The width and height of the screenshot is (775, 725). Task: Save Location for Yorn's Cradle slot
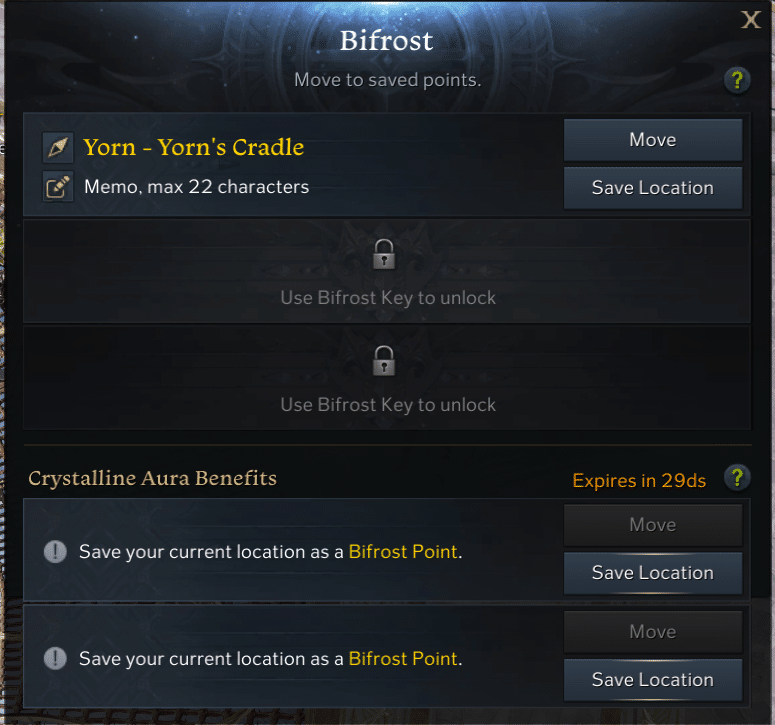653,188
